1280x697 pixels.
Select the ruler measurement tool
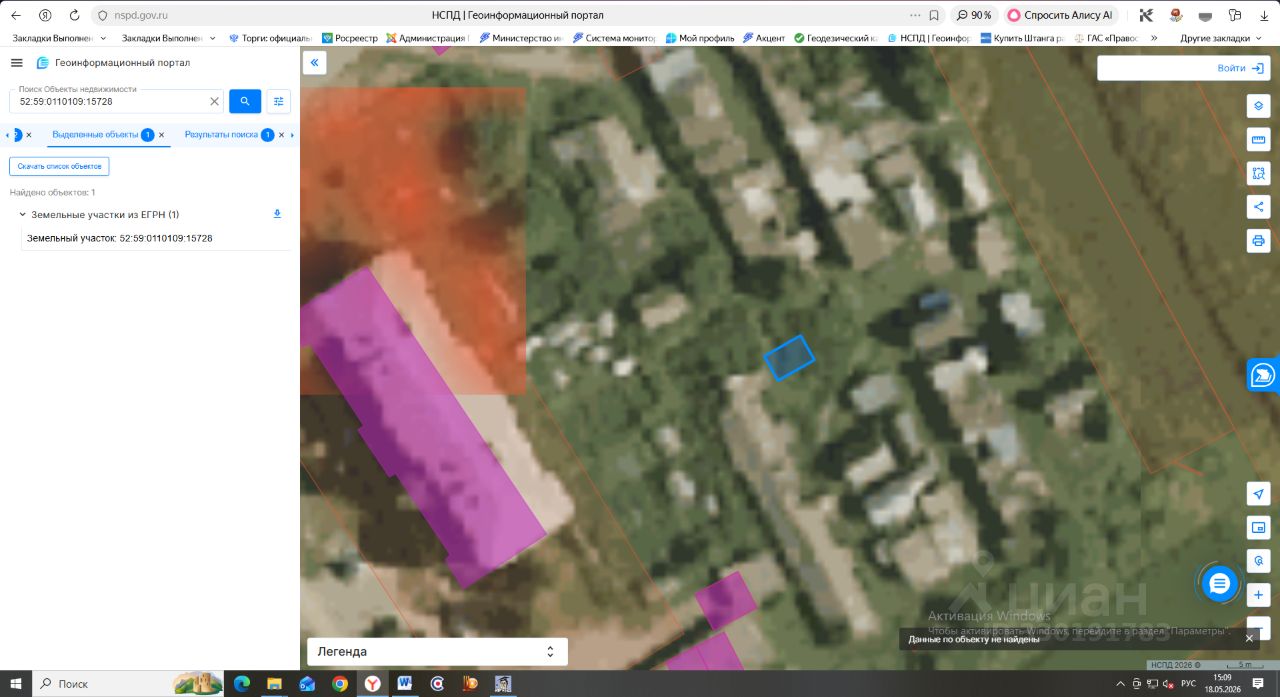coord(1258,140)
